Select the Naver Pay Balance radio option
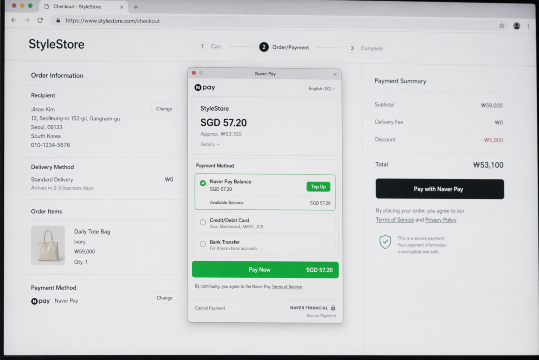This screenshot has height=360, width=539. [203, 183]
